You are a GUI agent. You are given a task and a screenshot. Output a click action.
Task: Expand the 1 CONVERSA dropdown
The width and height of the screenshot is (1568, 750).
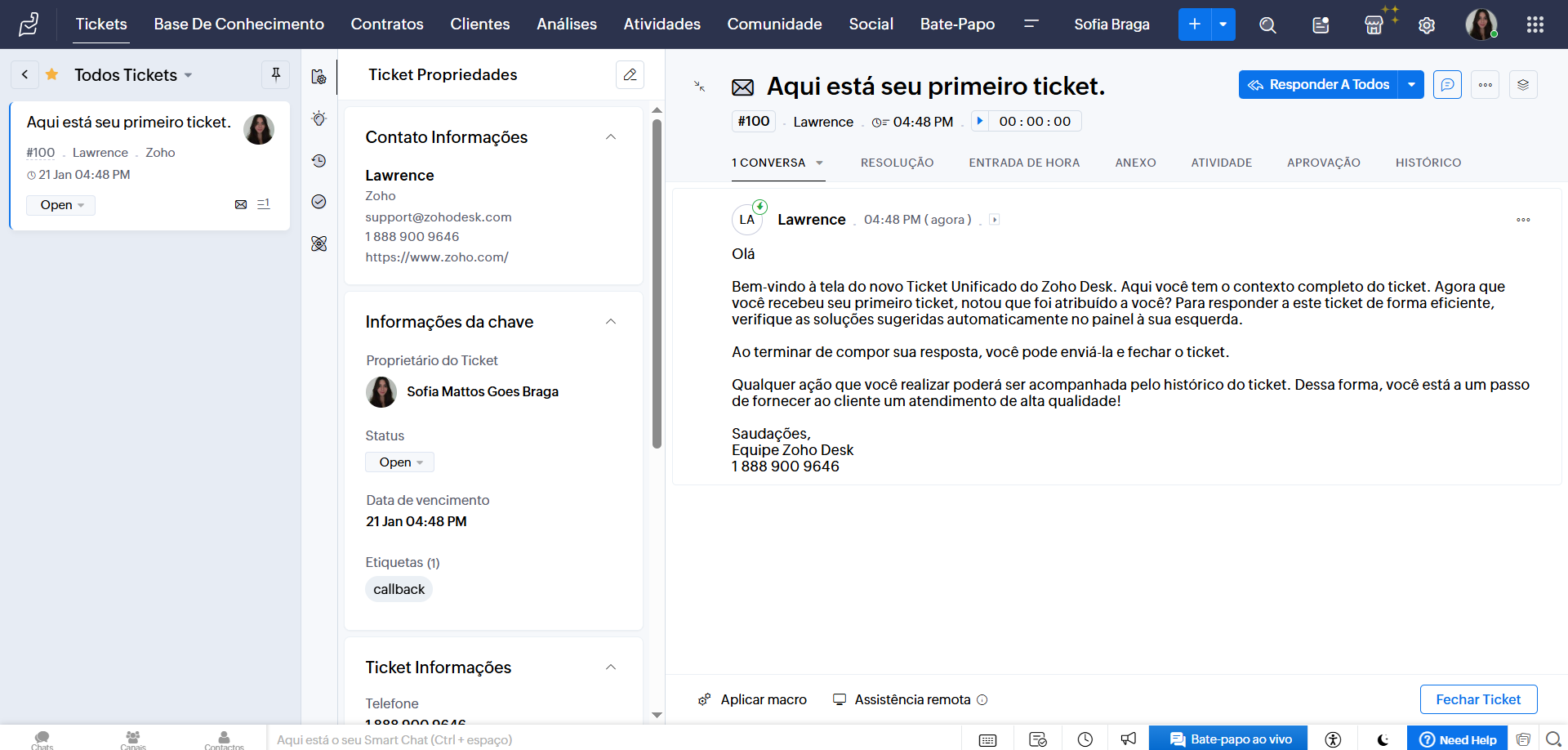tap(821, 163)
